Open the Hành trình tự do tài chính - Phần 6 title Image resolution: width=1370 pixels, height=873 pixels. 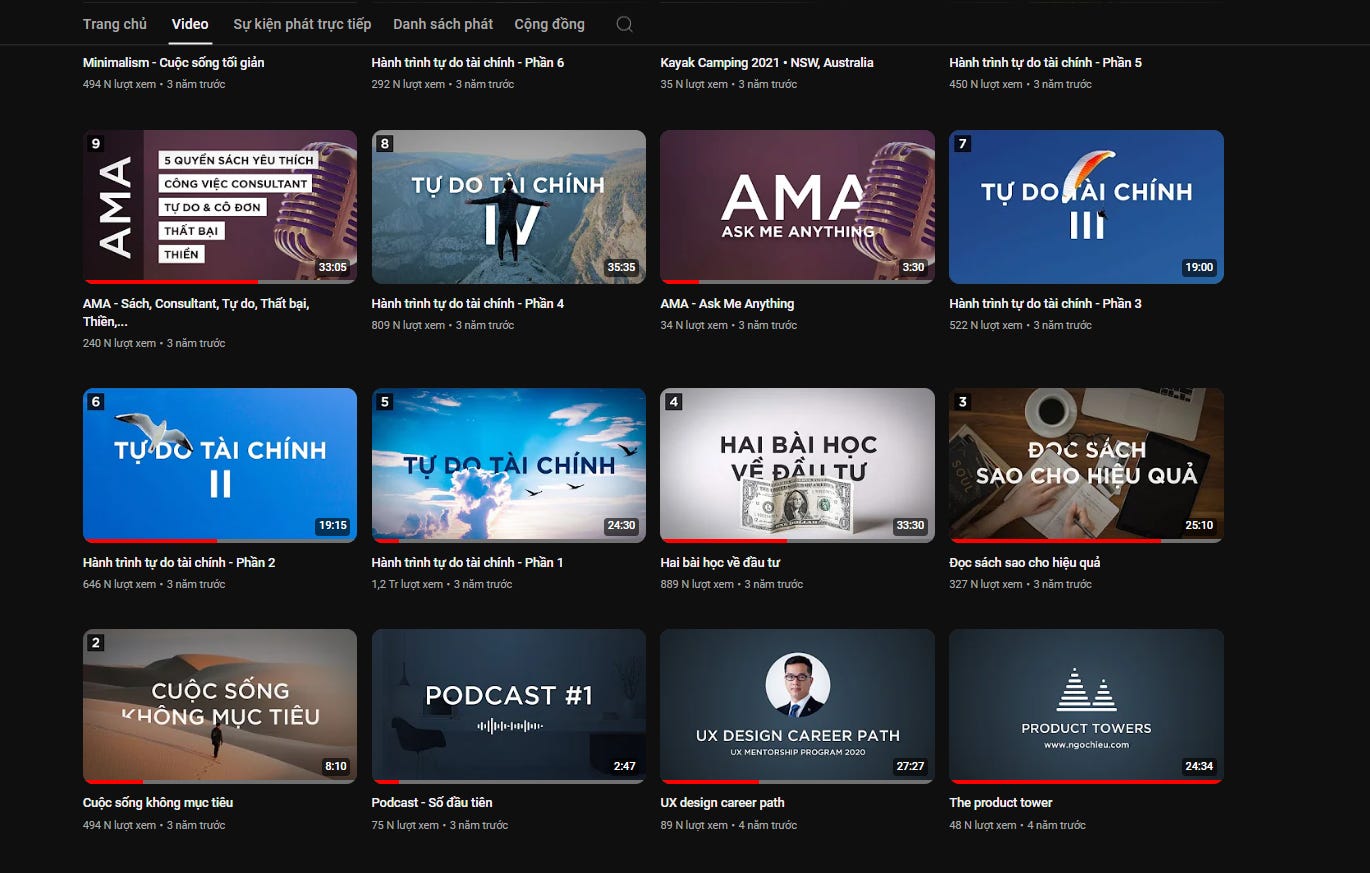pyautogui.click(x=468, y=62)
